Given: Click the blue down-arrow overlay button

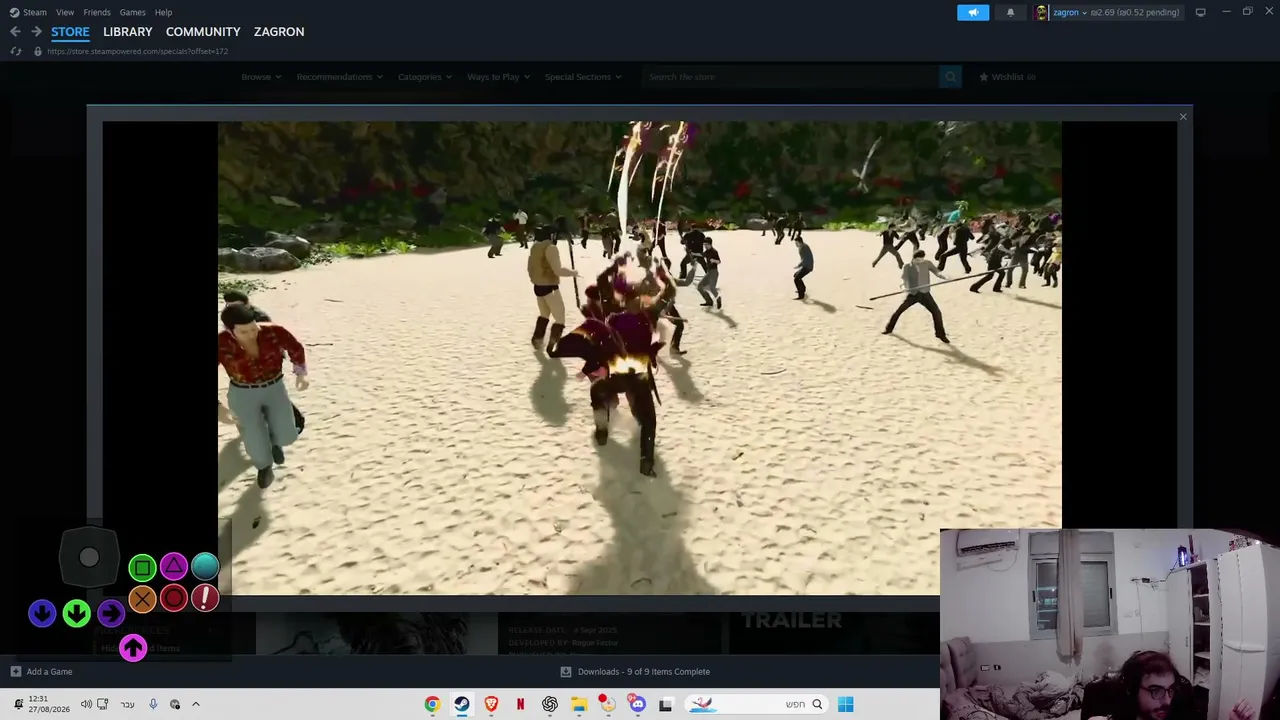Looking at the screenshot, I should [x=42, y=613].
